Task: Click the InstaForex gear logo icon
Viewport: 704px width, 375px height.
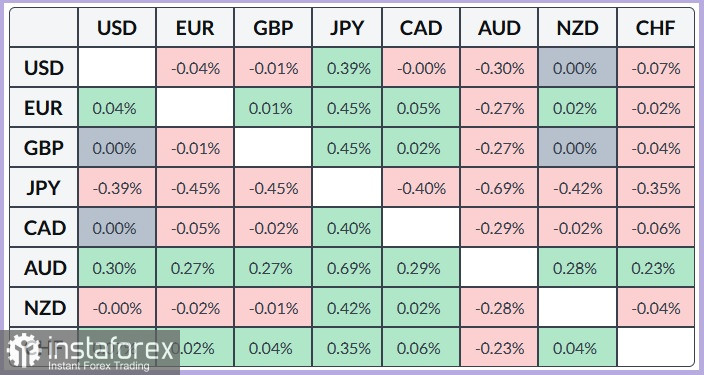Action: [23, 350]
